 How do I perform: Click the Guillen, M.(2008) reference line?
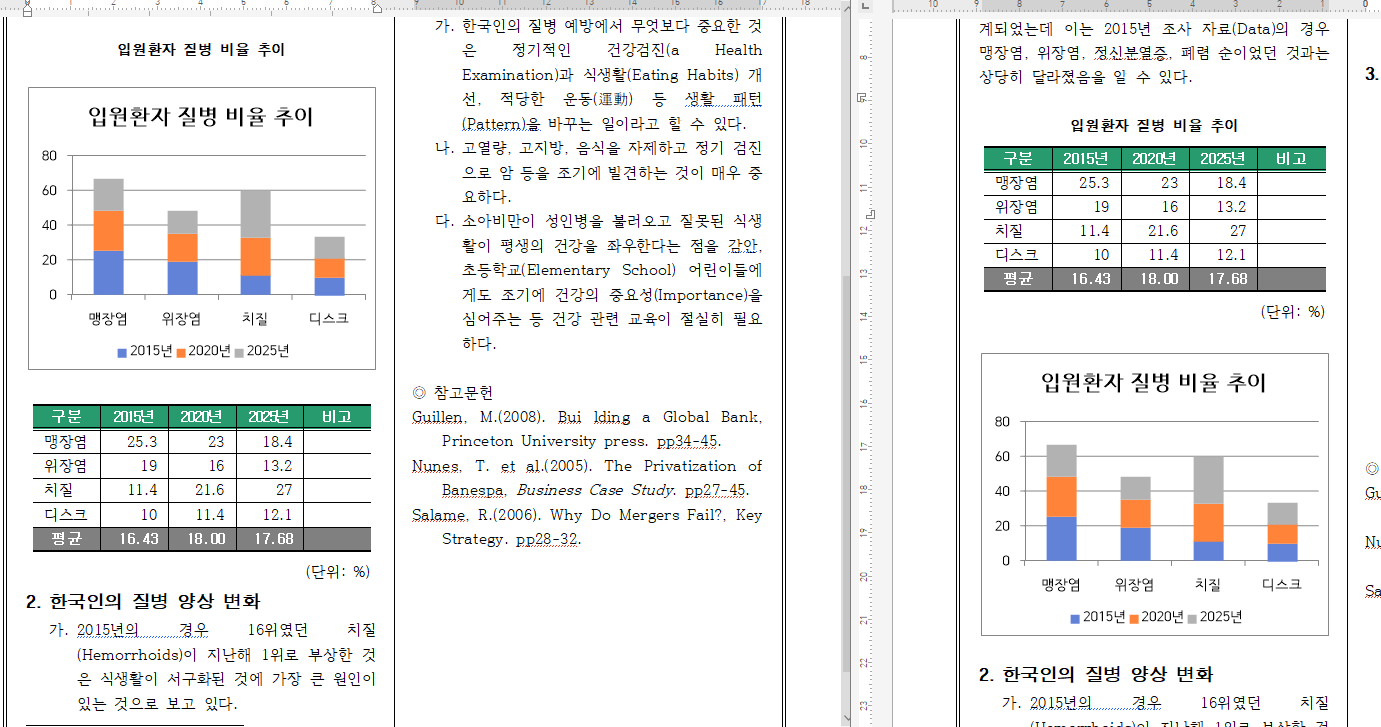[586, 418]
